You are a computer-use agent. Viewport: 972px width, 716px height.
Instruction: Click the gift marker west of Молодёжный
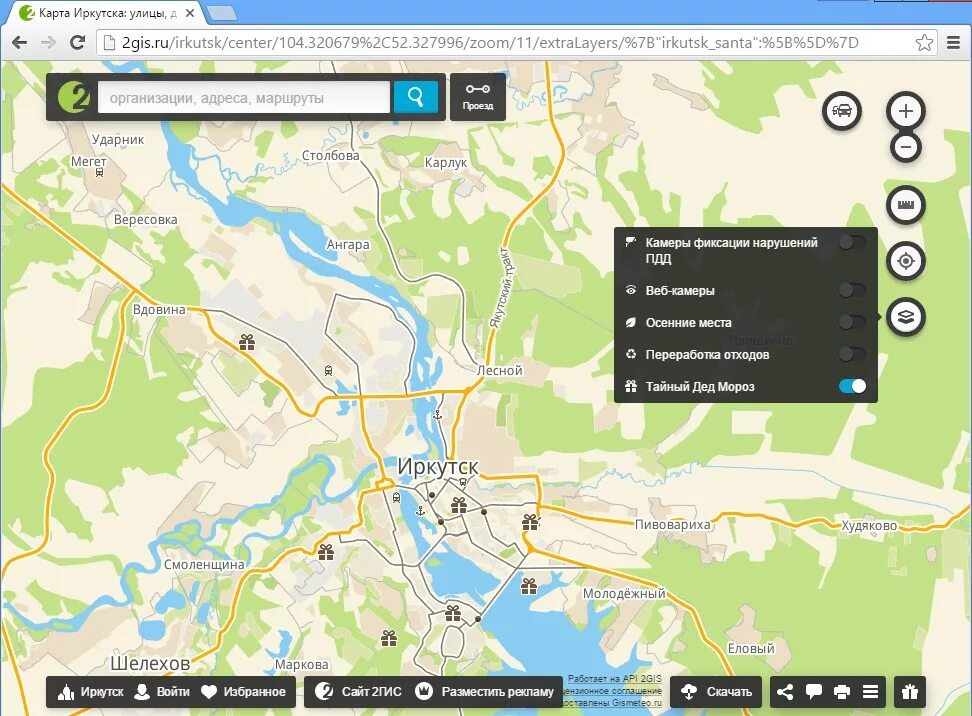[528, 586]
